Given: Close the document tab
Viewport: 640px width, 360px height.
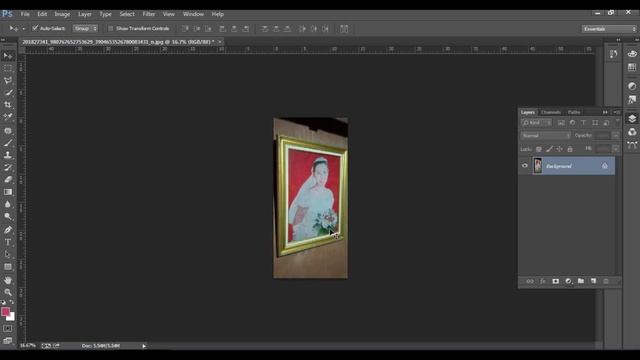Looking at the screenshot, I should tap(220, 42).
